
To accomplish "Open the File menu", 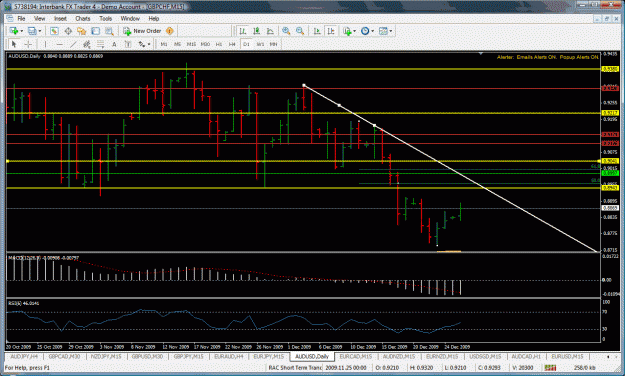I will pos(21,18).
